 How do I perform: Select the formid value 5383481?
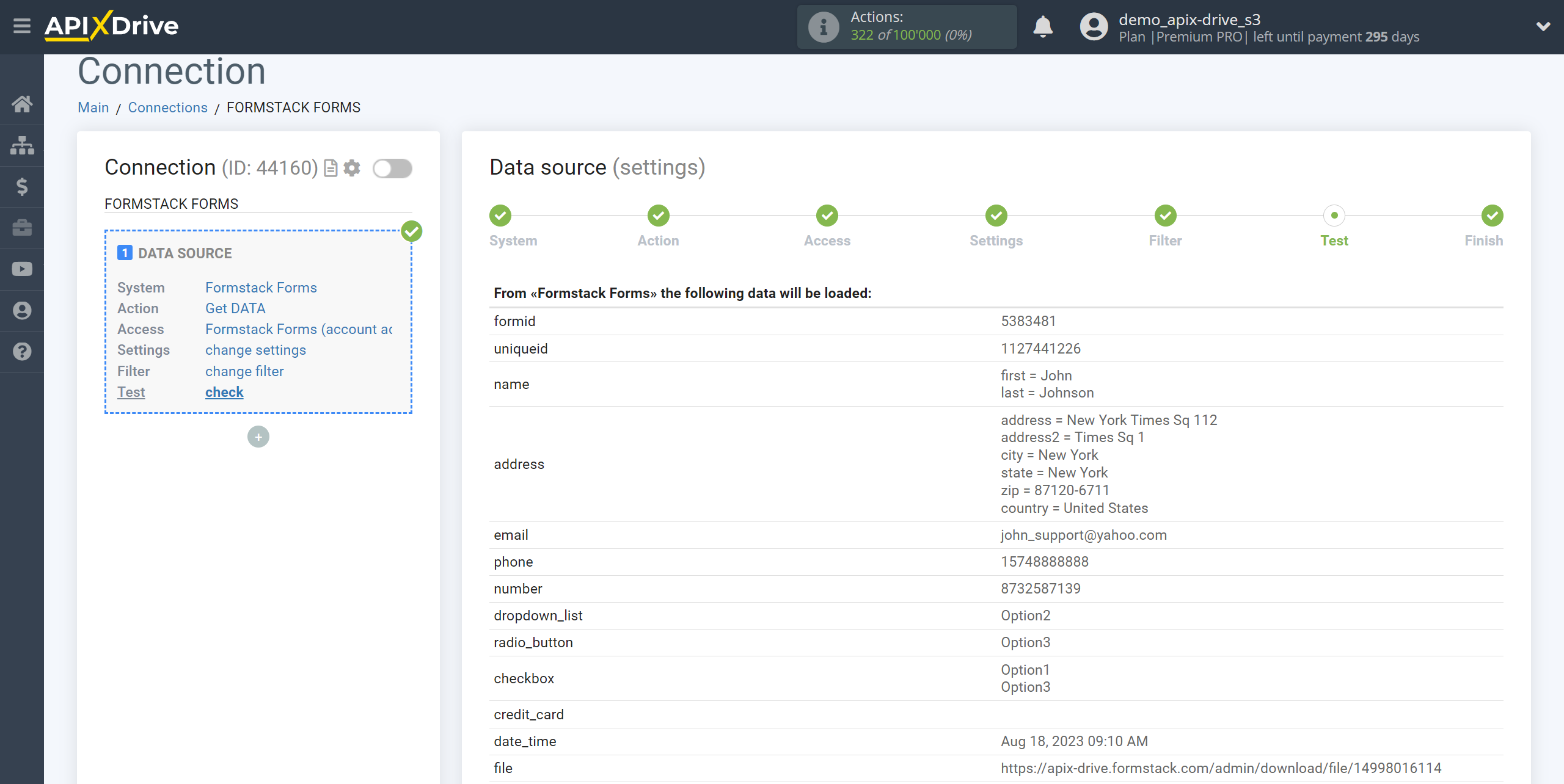(1028, 321)
